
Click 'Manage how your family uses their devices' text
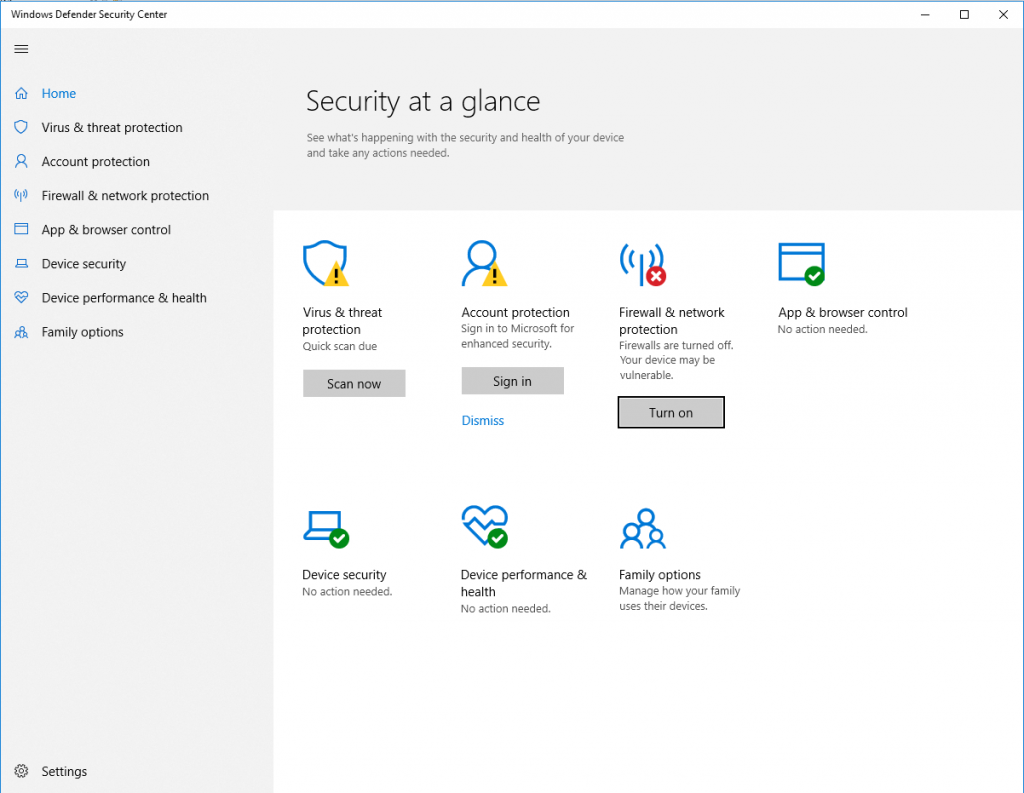679,598
